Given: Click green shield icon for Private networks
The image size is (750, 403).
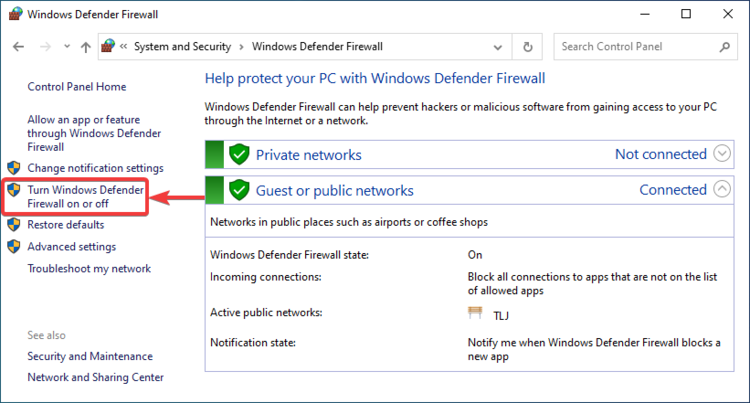Looking at the screenshot, I should [x=239, y=154].
